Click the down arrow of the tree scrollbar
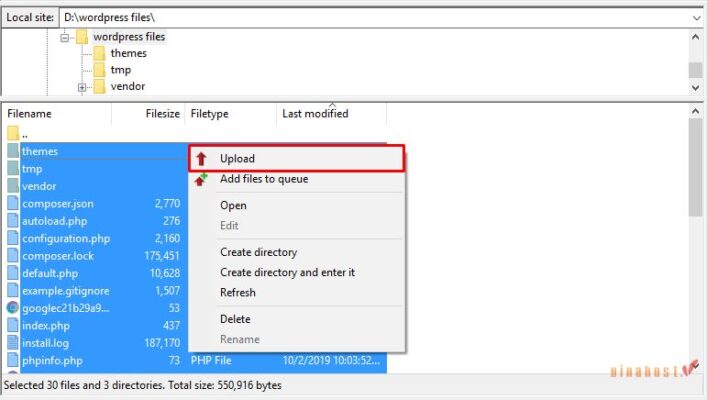Screen dimensions: 707x400 coord(695,87)
